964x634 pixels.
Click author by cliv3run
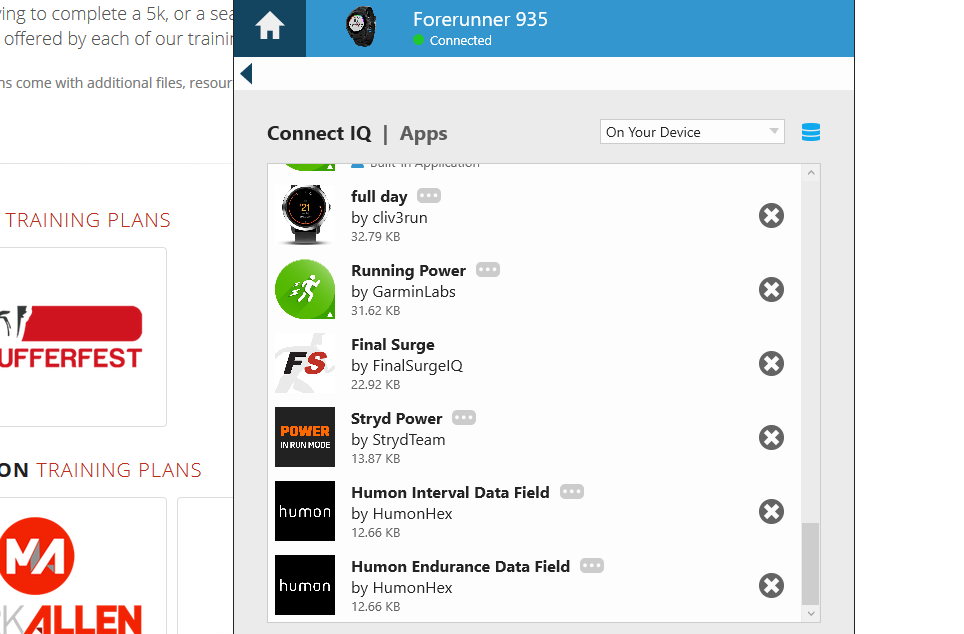389,218
